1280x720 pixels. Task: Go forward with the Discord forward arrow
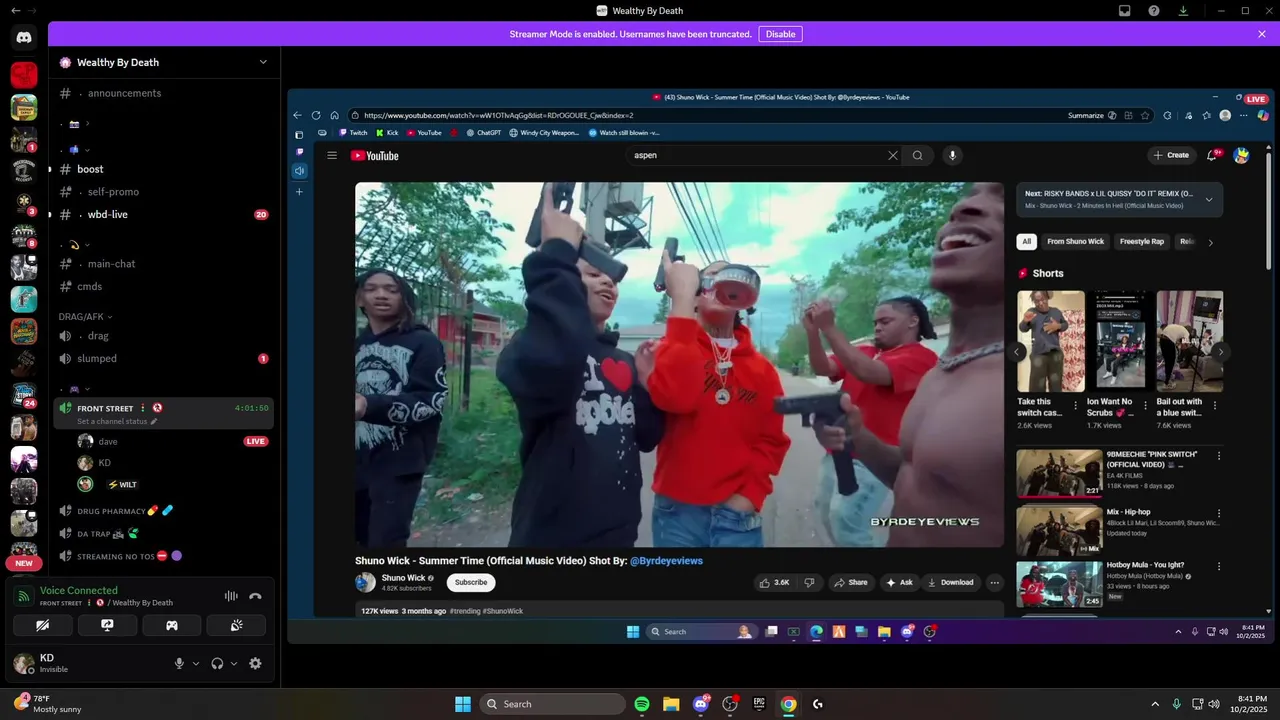pos(32,10)
